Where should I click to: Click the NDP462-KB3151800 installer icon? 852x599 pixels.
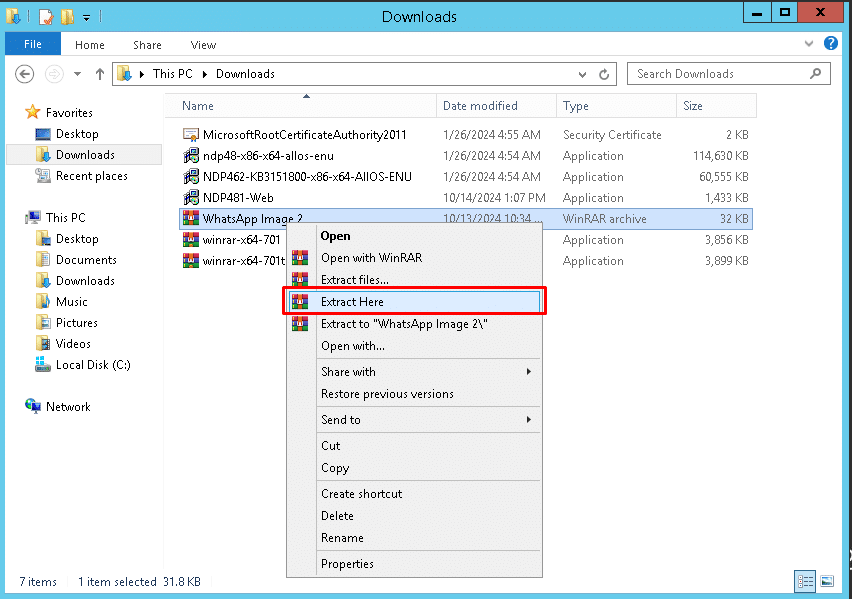(191, 177)
